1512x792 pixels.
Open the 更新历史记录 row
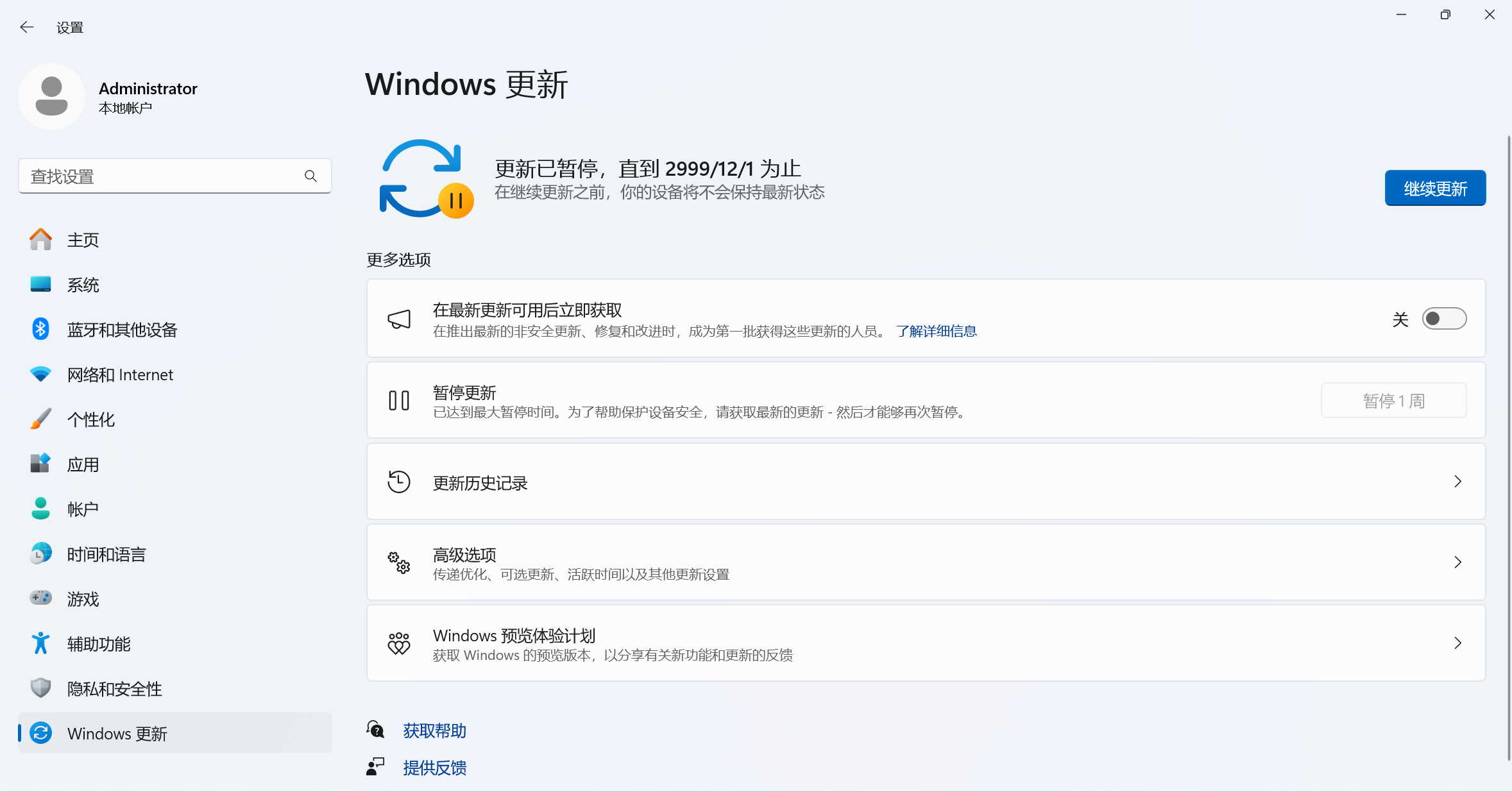pos(926,482)
